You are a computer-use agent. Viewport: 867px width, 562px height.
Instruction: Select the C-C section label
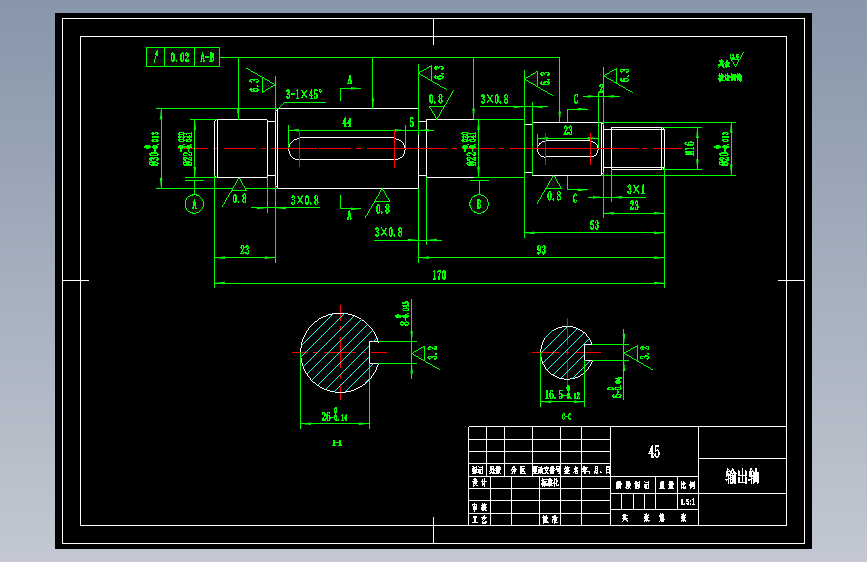[x=566, y=417]
